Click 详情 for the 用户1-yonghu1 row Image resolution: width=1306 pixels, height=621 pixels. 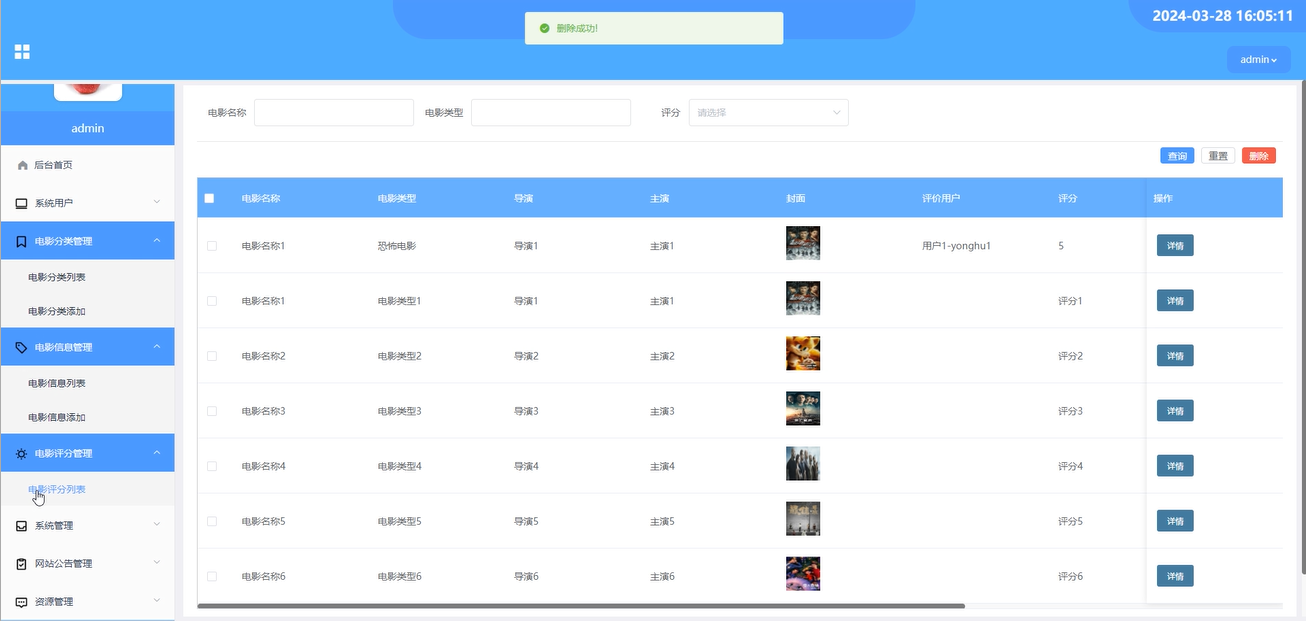tap(1175, 245)
